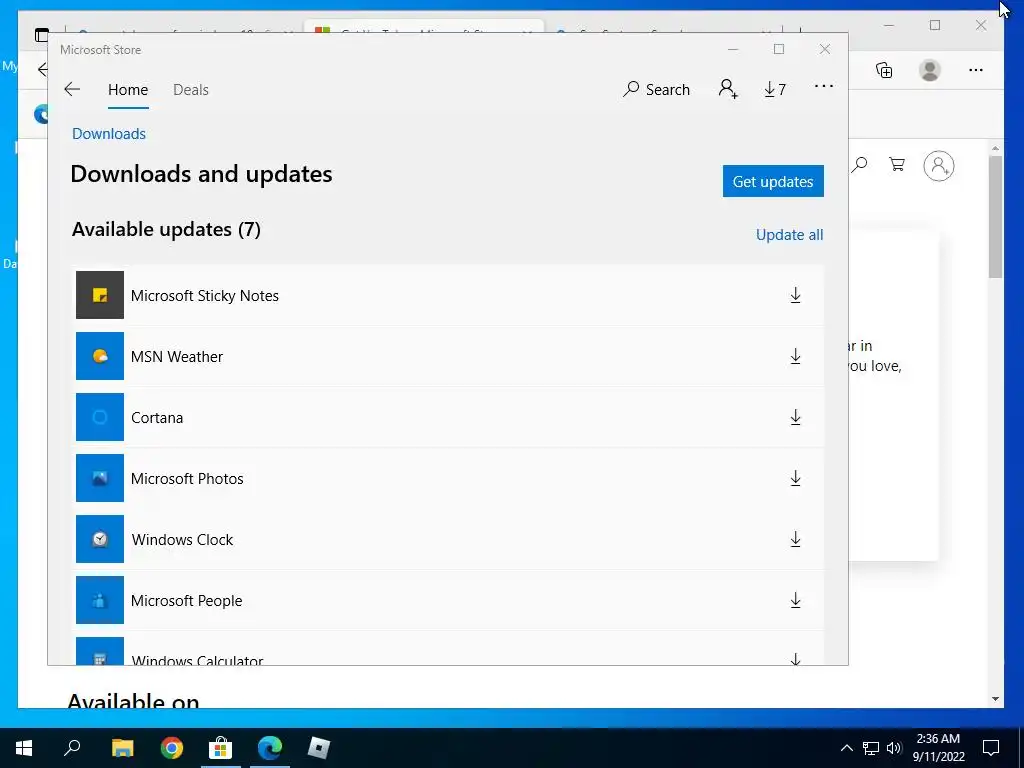The width and height of the screenshot is (1024, 768).
Task: Open the taskbar clock and date
Action: (x=938, y=748)
